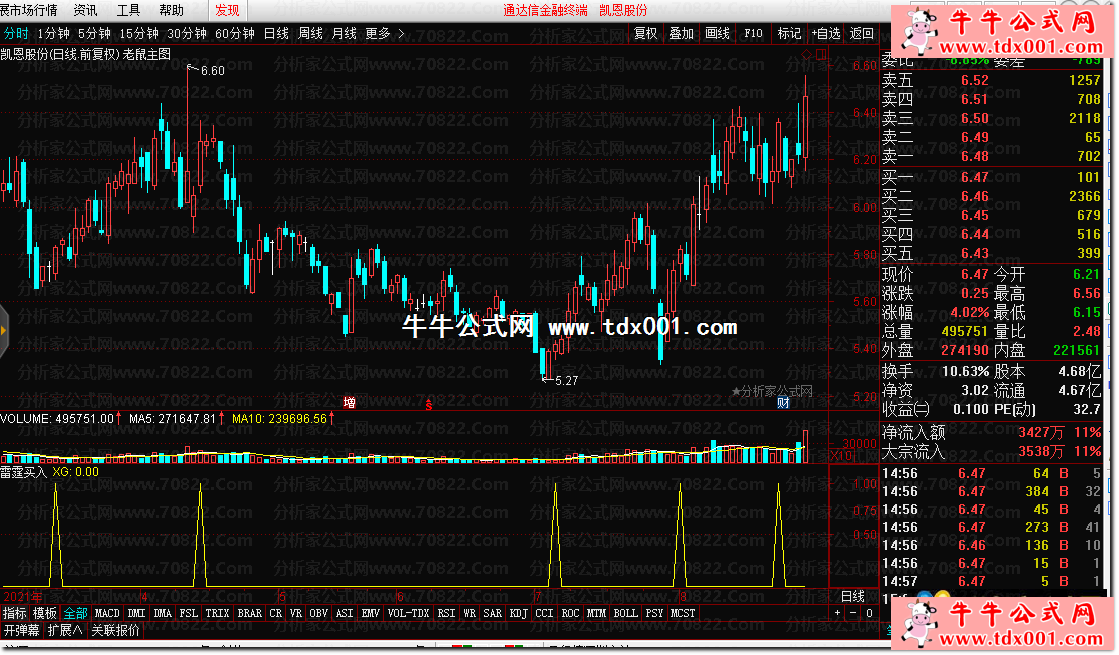Viewport: 1119px width, 655px height.
Task: Click the F10 button
Action: click(x=753, y=34)
